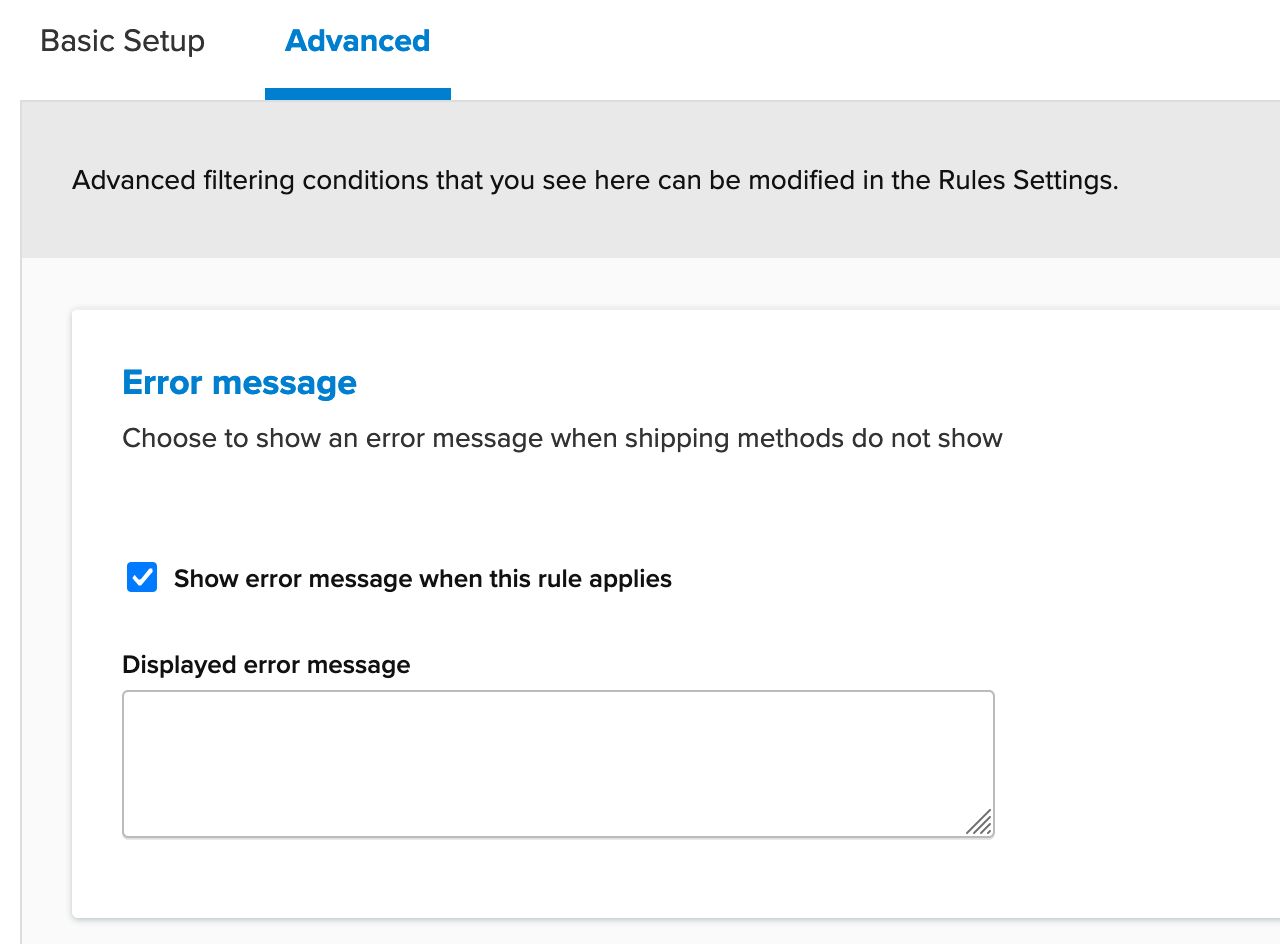Uncheck the Show error message checkbox
The image size is (1280, 944).
click(x=142, y=578)
